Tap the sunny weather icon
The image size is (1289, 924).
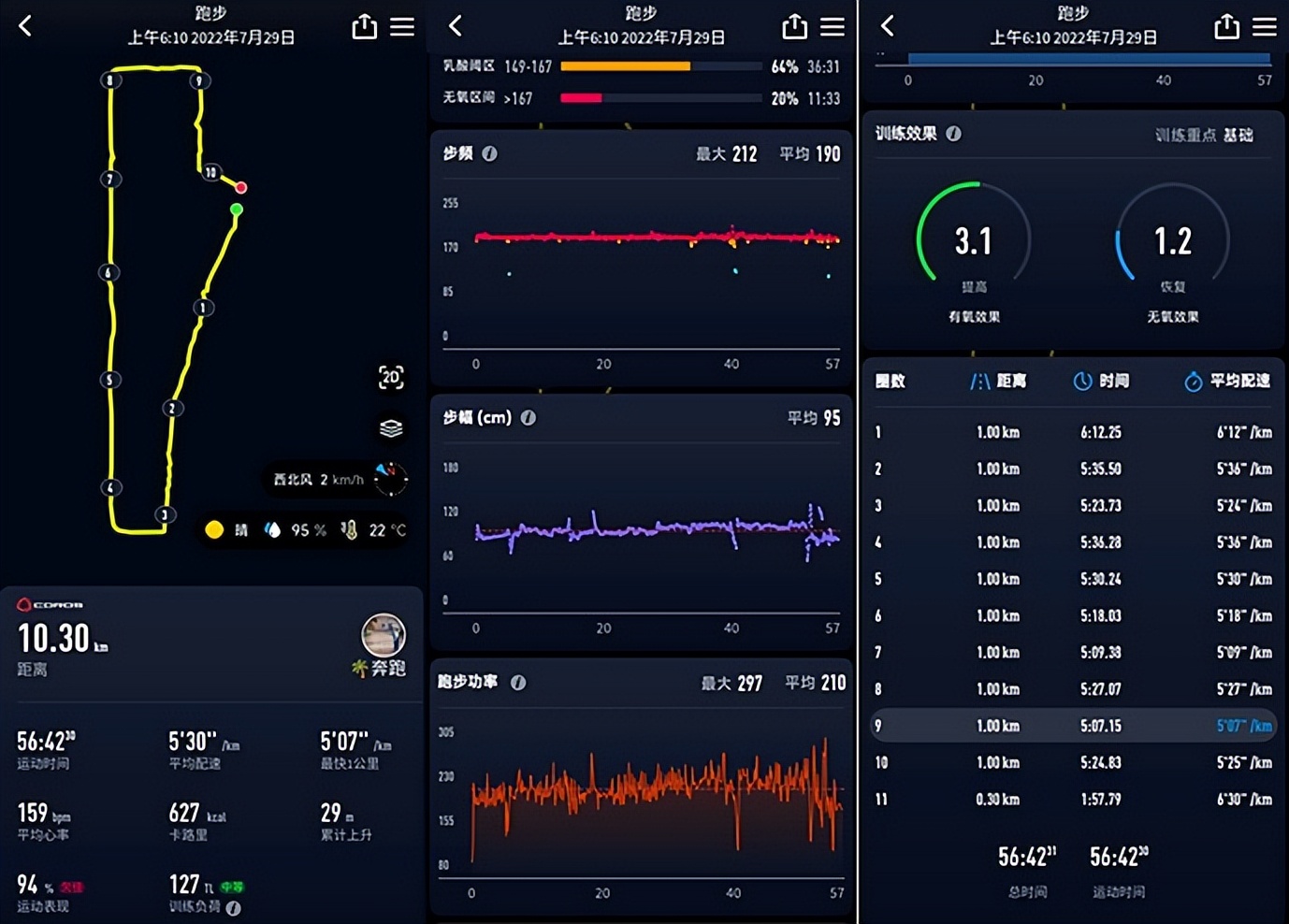coord(214,530)
